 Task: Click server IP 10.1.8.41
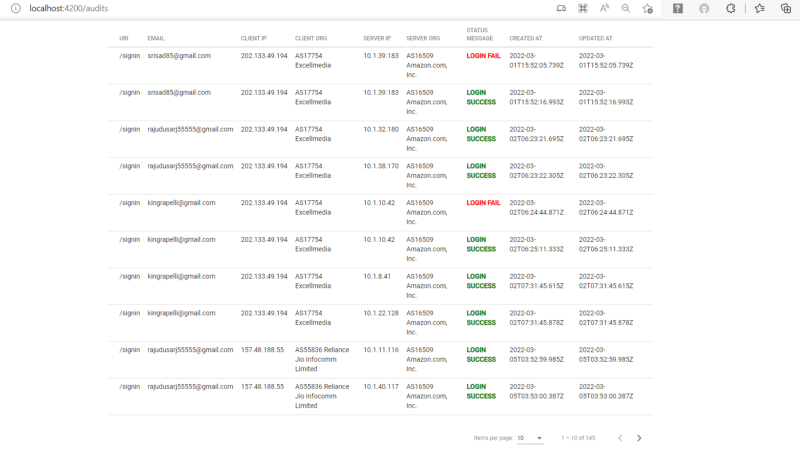(377, 276)
